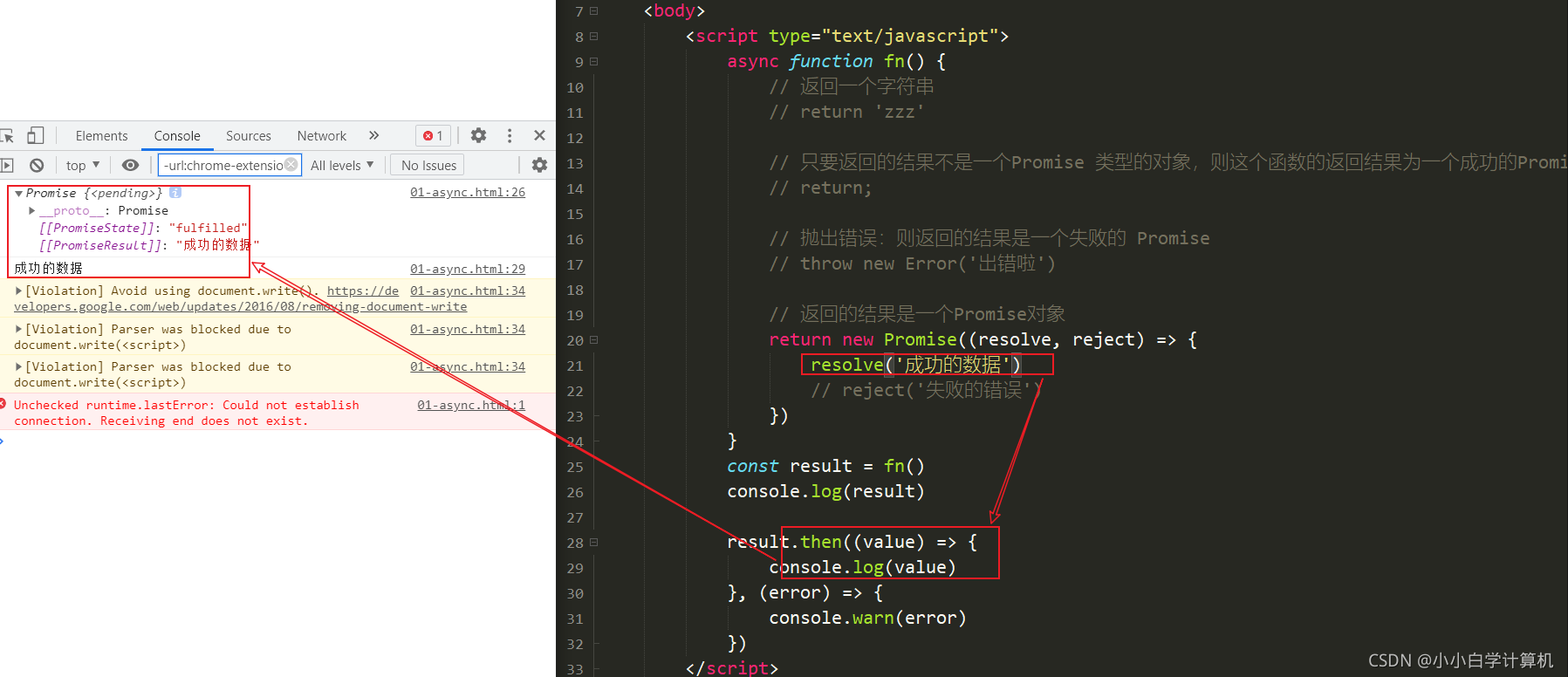
Task: Click the red error count badge
Action: click(x=434, y=136)
